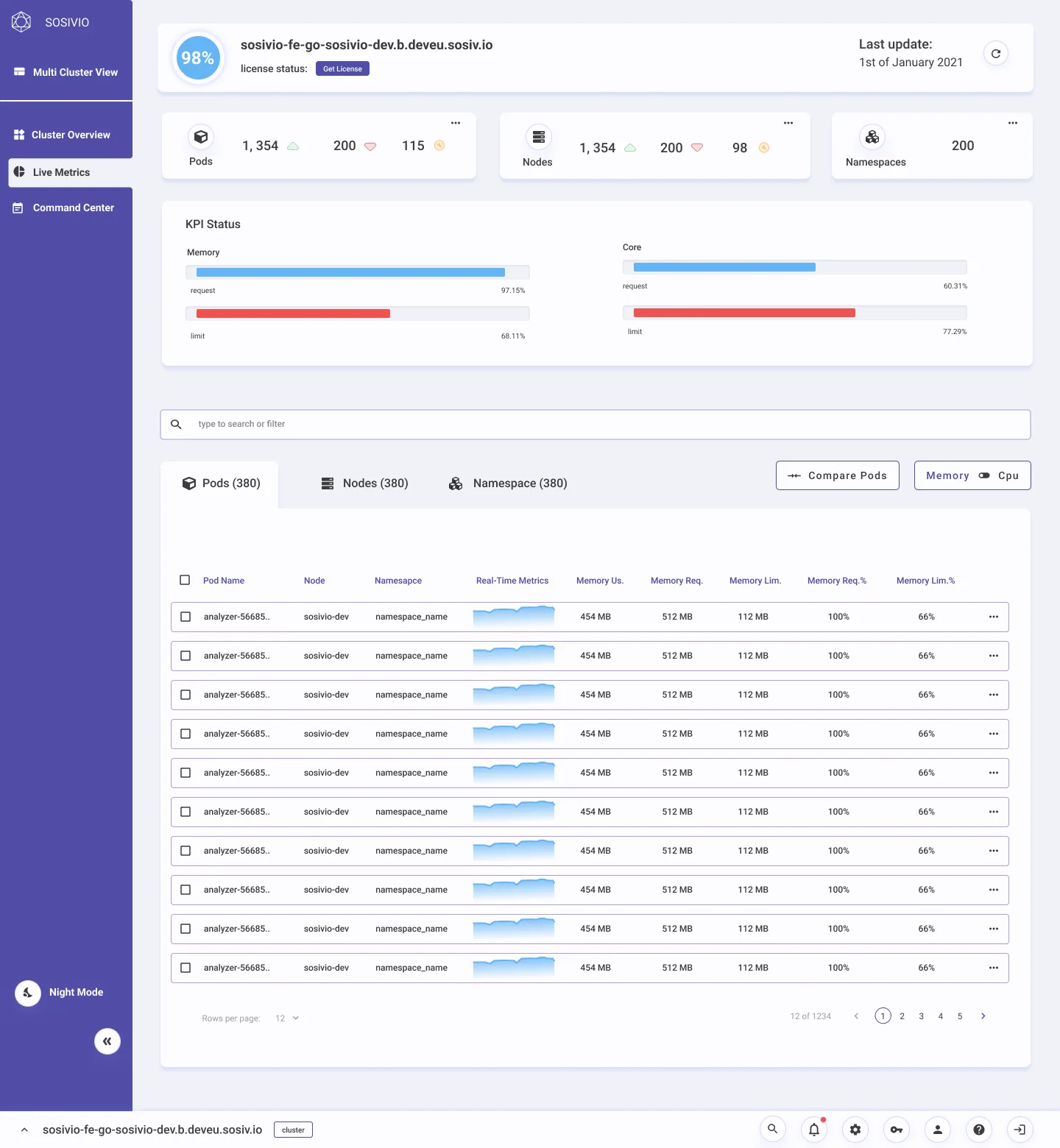Go to page 5 of pods table
Image resolution: width=1060 pixels, height=1148 pixels.
pyautogui.click(x=960, y=1016)
